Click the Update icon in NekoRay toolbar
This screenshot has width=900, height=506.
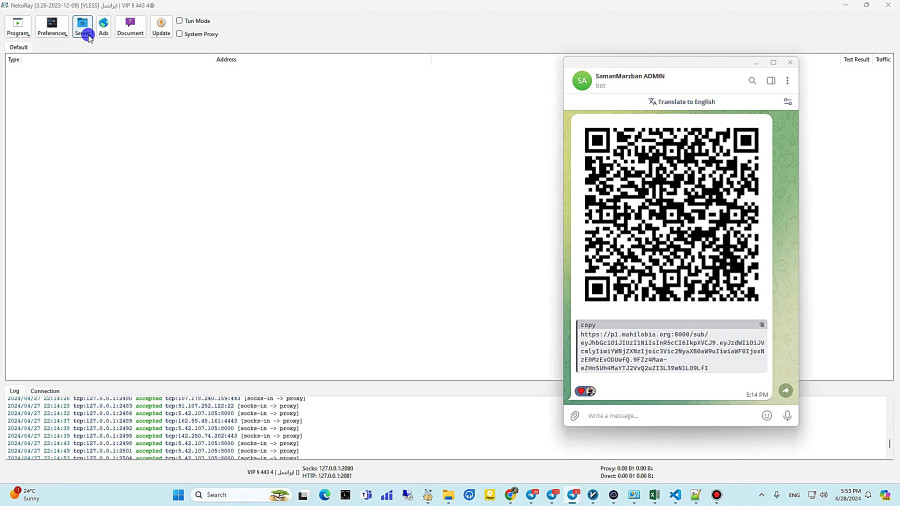point(161,26)
